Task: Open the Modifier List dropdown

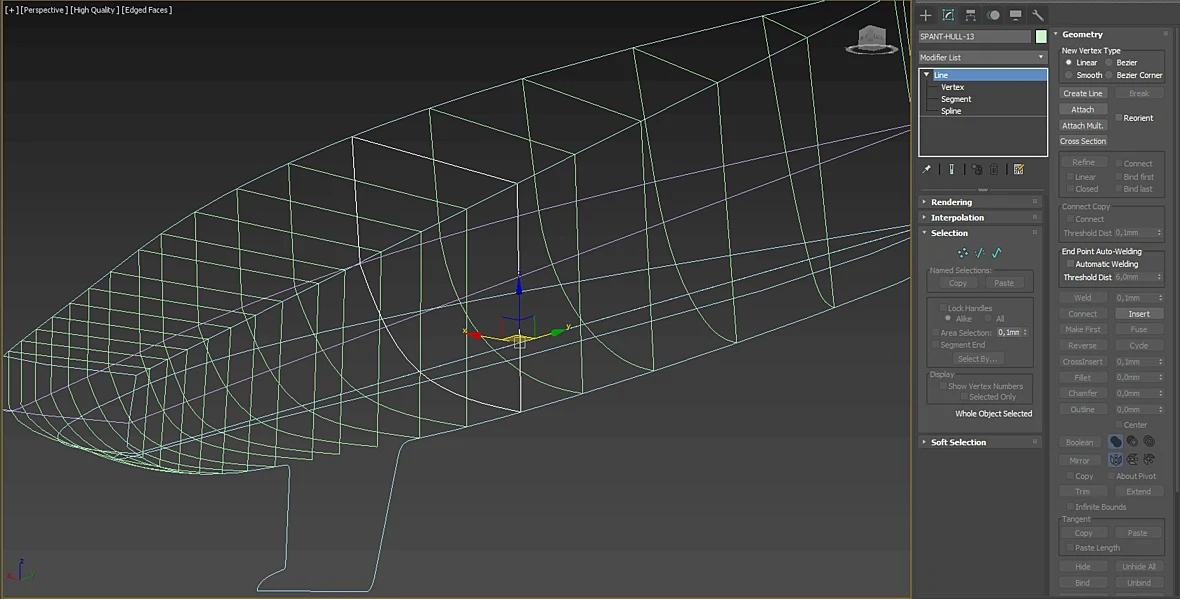Action: coord(983,57)
